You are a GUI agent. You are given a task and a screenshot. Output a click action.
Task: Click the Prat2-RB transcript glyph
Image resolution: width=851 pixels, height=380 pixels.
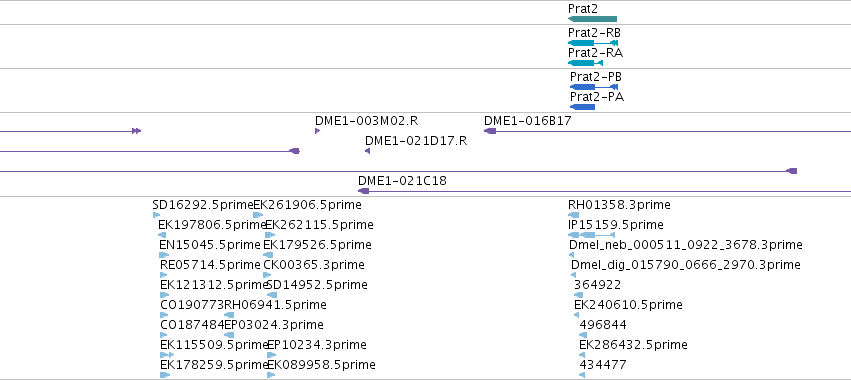[x=593, y=43]
